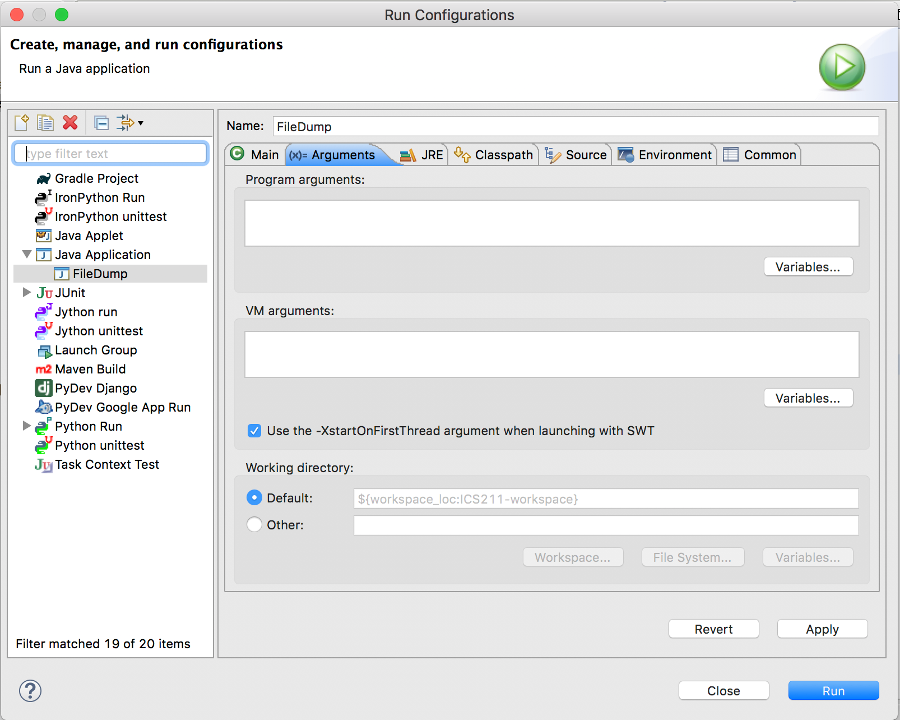Disable the -XstartOnFirstThread SWT argument checkbox
This screenshot has height=720, width=900.
[254, 430]
